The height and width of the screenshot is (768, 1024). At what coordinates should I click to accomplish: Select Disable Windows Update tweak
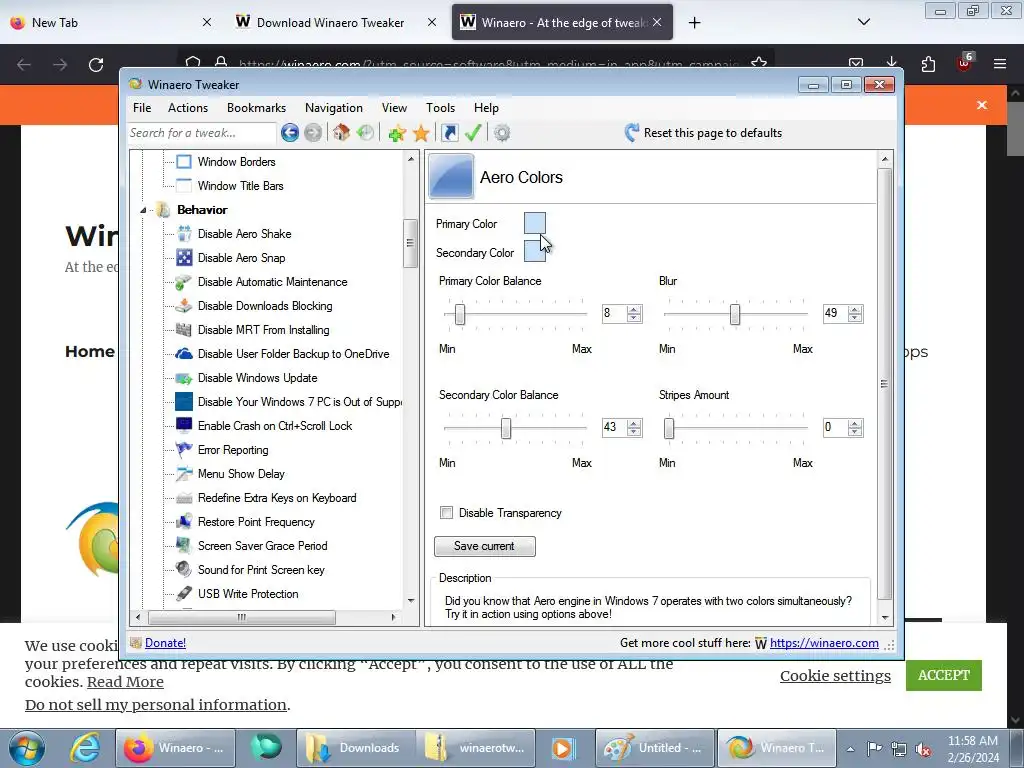257,378
